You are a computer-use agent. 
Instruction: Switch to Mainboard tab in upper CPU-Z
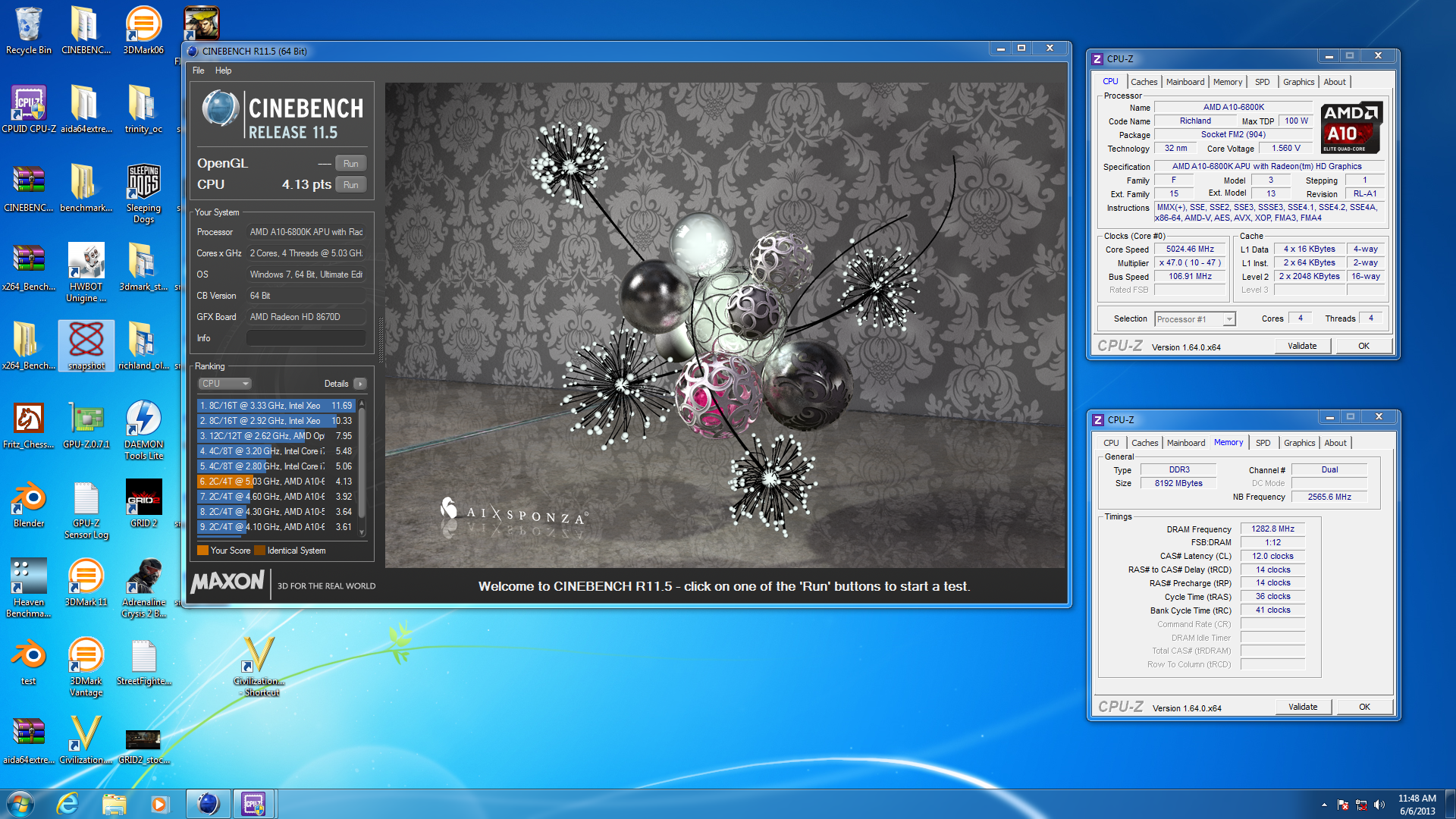click(1185, 82)
